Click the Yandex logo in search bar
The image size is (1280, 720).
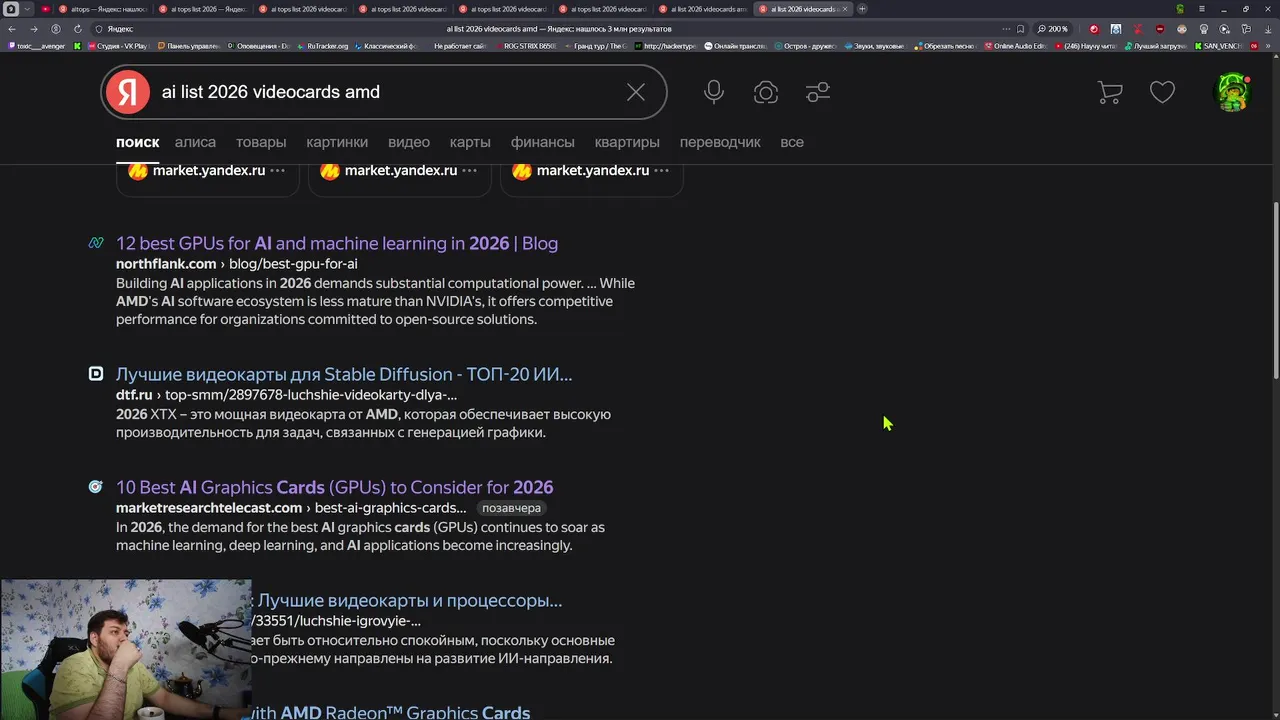click(127, 92)
